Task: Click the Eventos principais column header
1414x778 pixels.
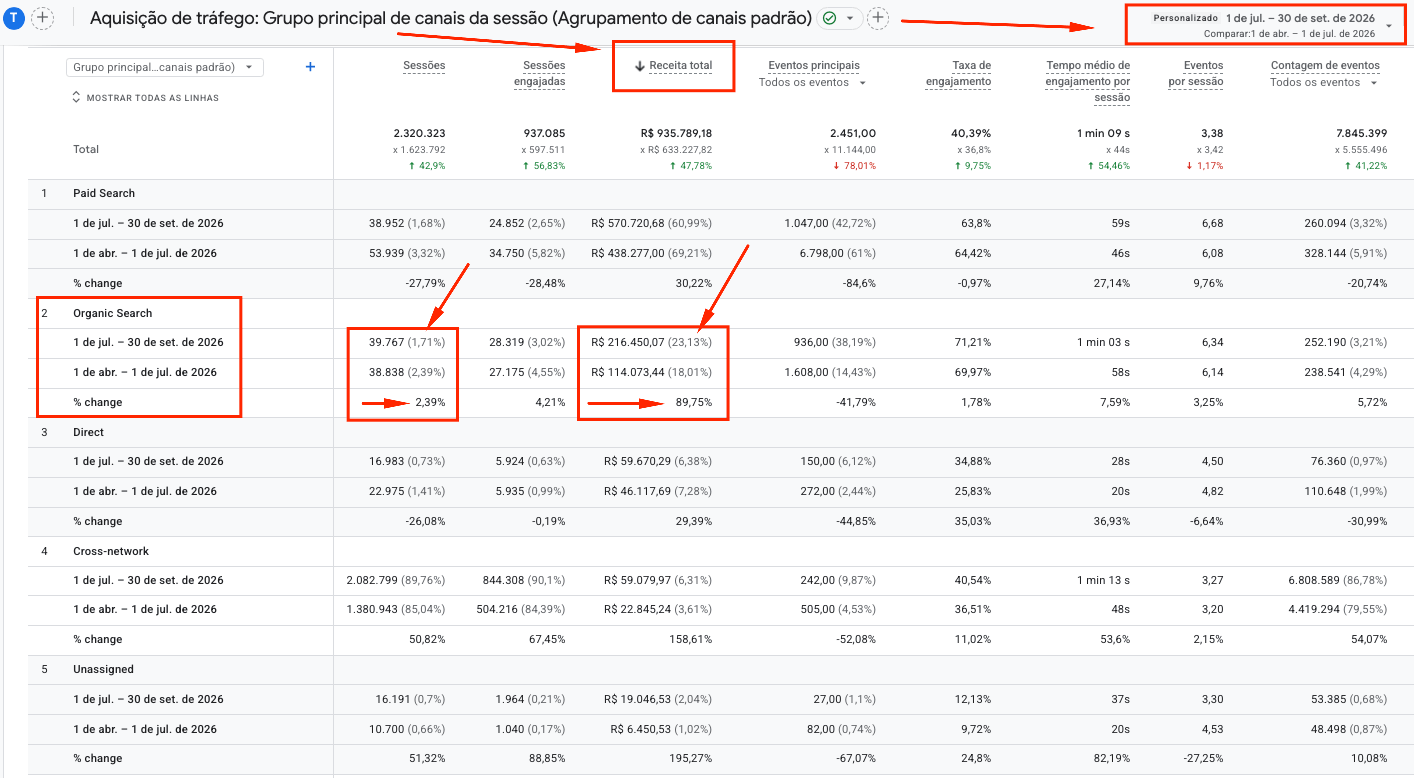Action: tap(814, 65)
